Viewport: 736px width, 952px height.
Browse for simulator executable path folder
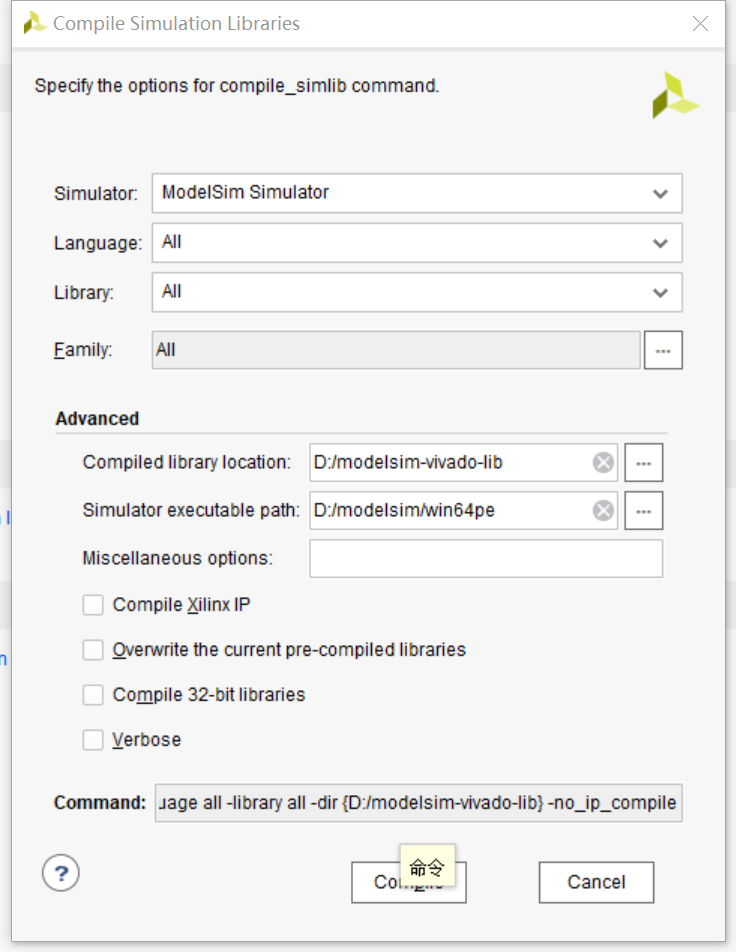click(644, 511)
